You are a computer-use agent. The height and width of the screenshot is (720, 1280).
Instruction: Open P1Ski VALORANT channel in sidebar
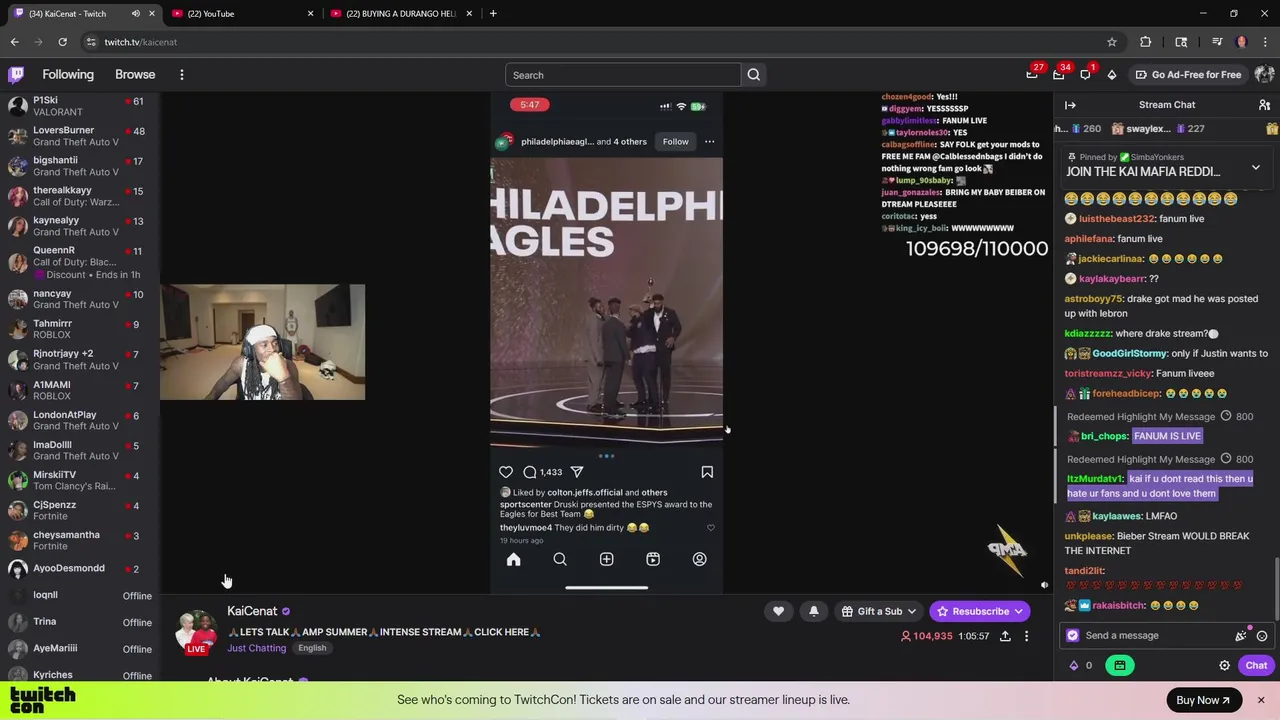(80, 106)
